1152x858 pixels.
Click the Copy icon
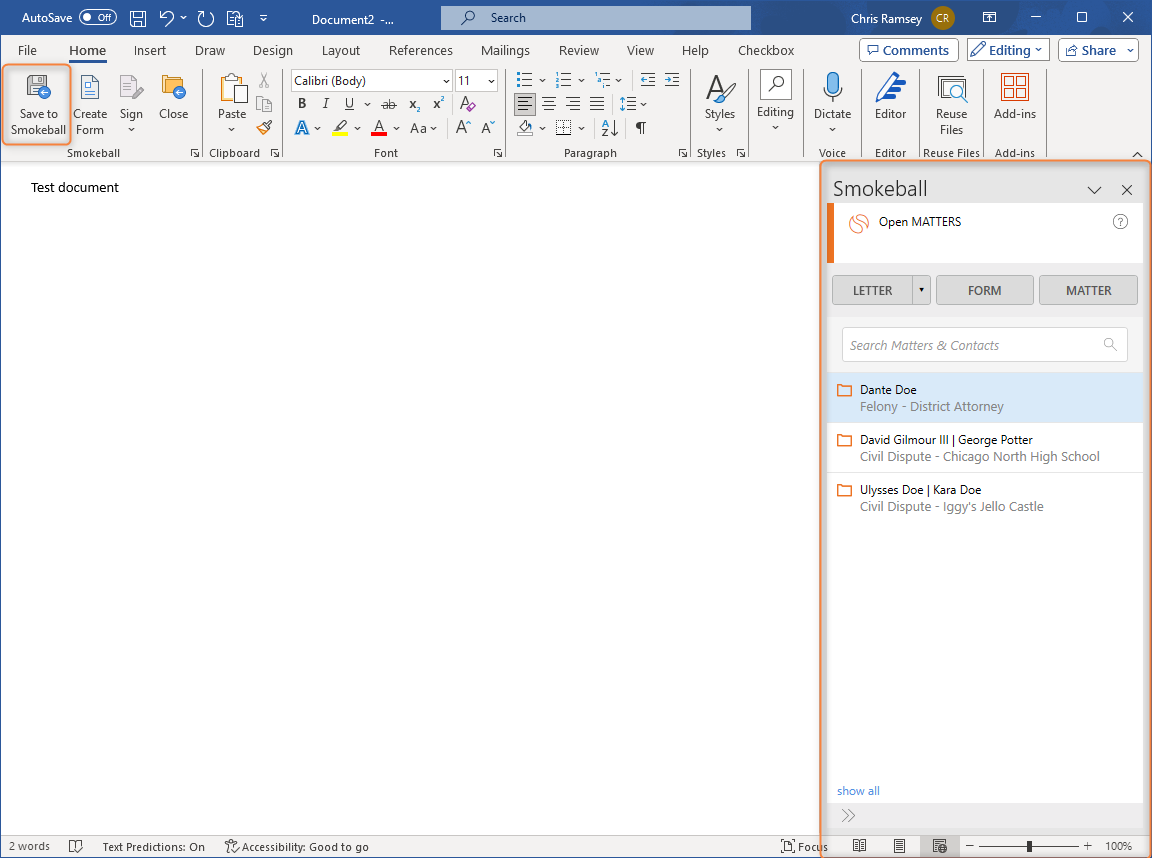pos(264,104)
